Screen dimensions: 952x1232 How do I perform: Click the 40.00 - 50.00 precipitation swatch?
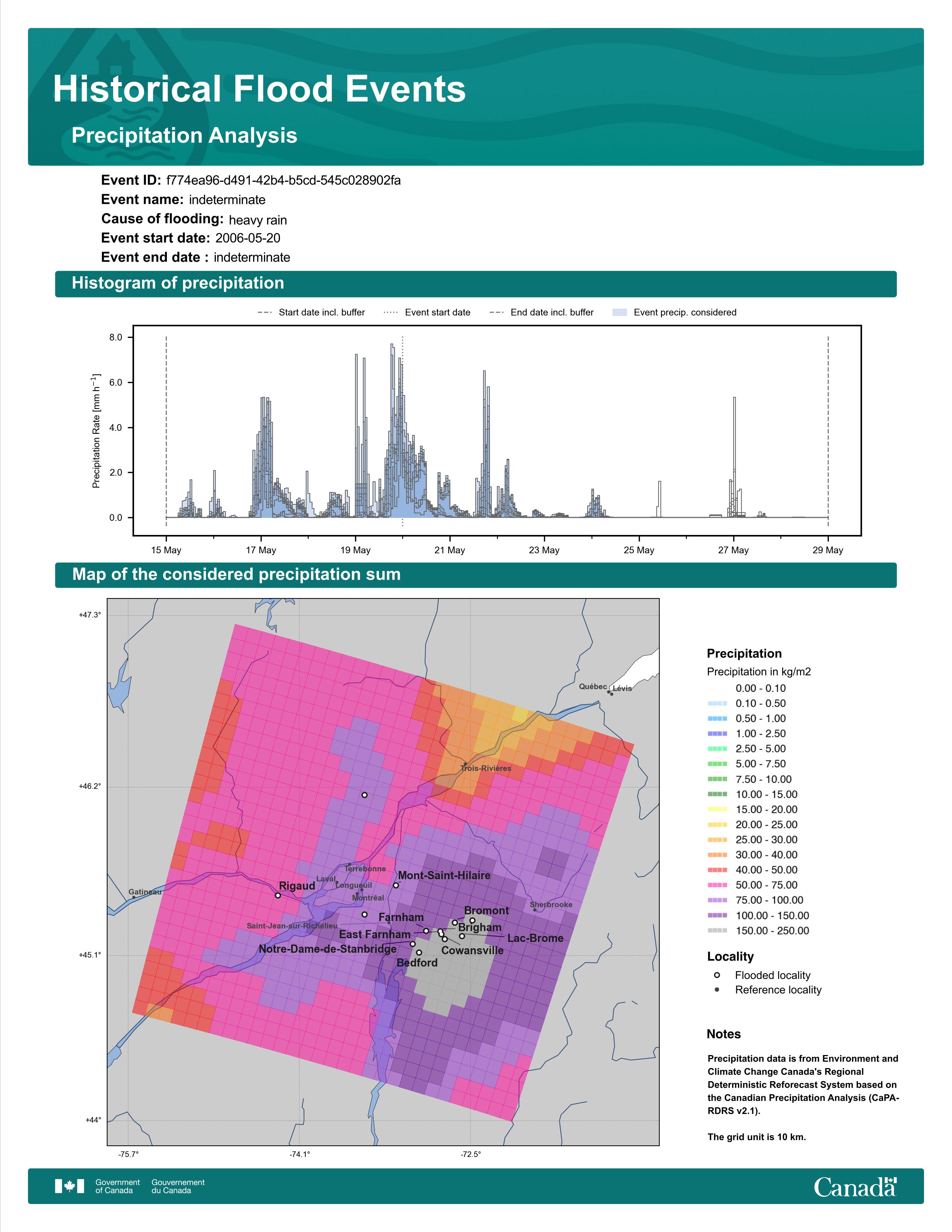pyautogui.click(x=717, y=870)
